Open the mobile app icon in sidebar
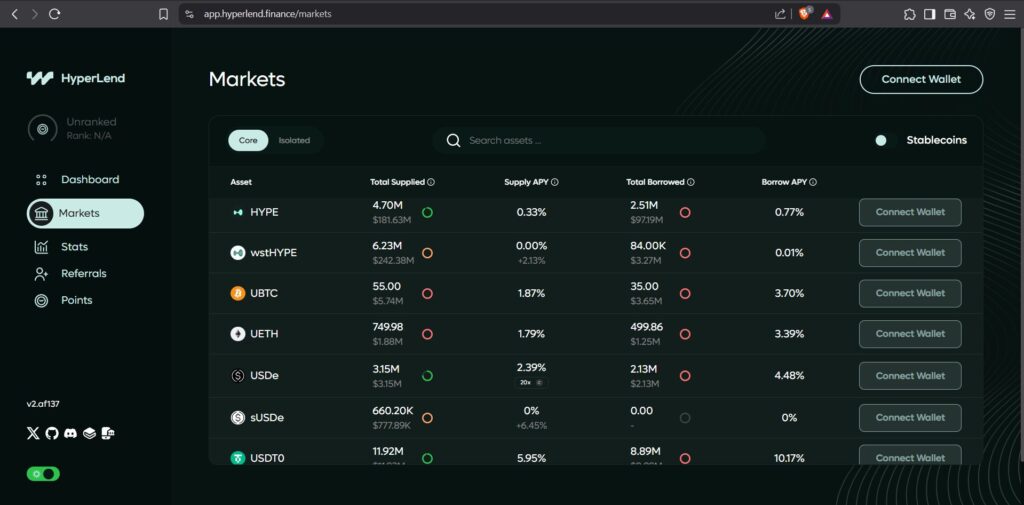 tap(108, 433)
